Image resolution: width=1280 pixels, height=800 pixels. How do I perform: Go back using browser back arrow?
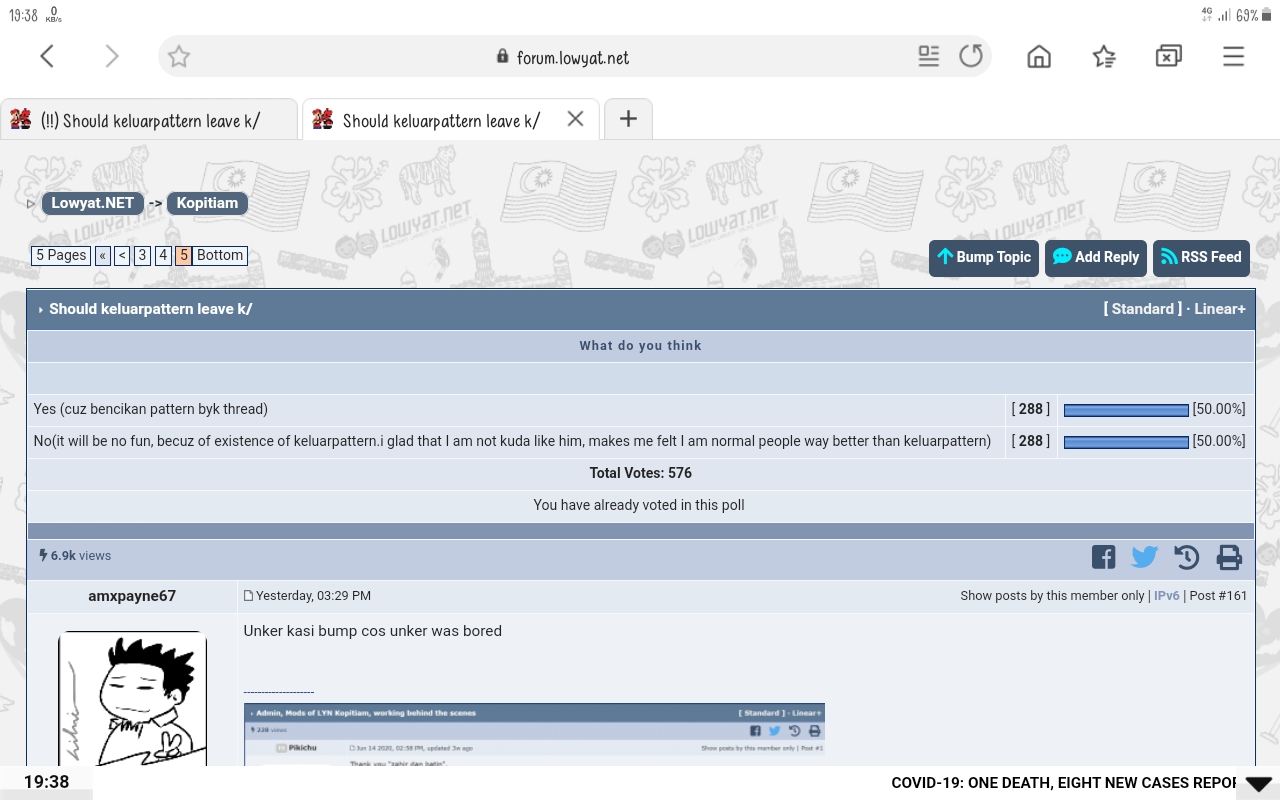pyautogui.click(x=47, y=57)
